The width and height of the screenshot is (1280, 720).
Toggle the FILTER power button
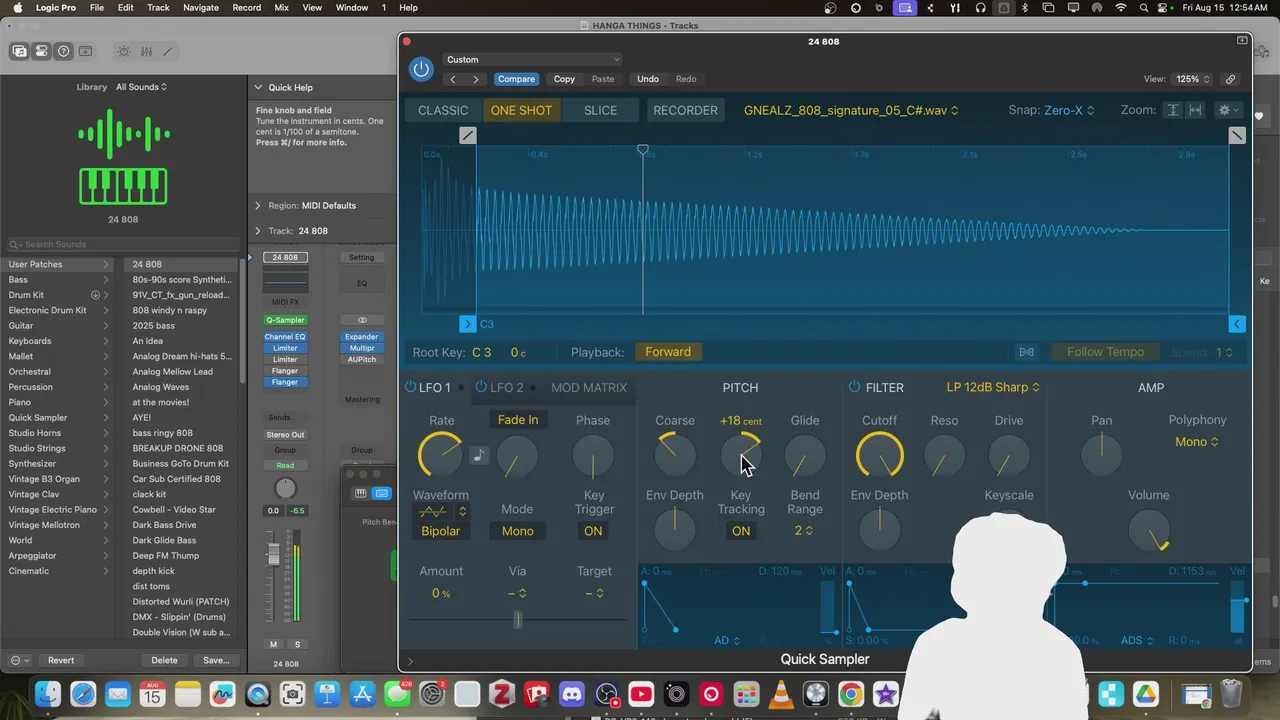click(854, 387)
